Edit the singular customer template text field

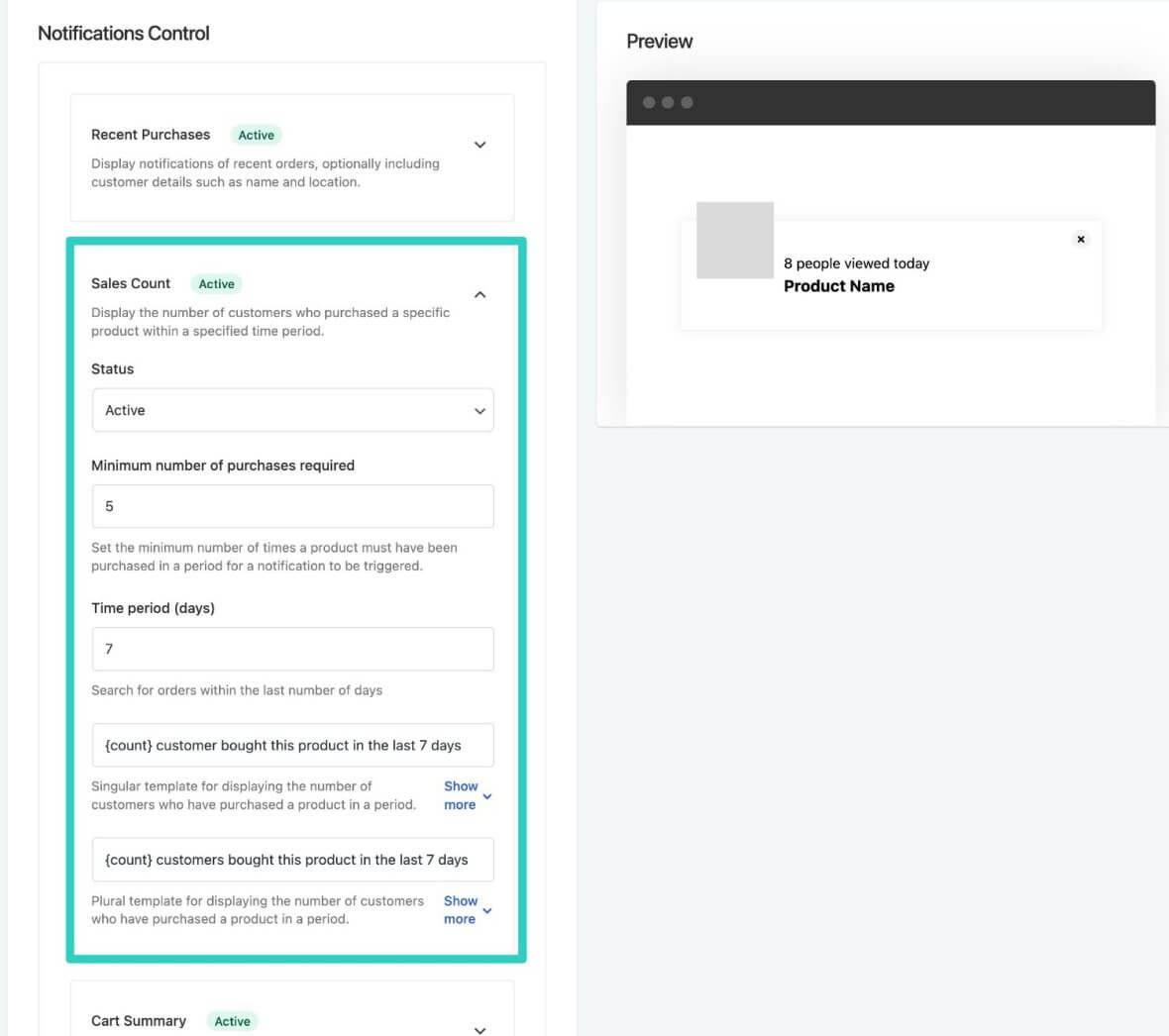coord(292,746)
